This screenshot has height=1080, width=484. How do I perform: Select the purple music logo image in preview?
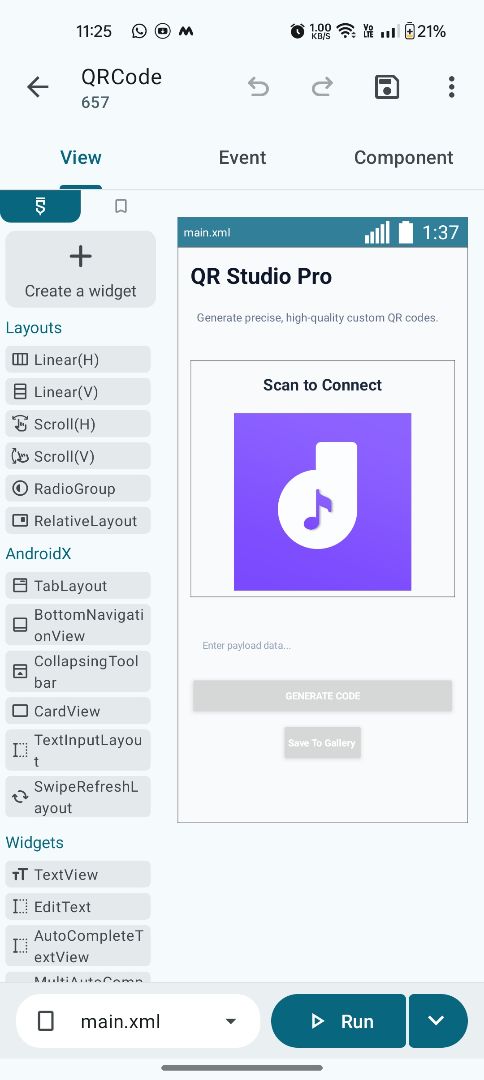point(322,502)
